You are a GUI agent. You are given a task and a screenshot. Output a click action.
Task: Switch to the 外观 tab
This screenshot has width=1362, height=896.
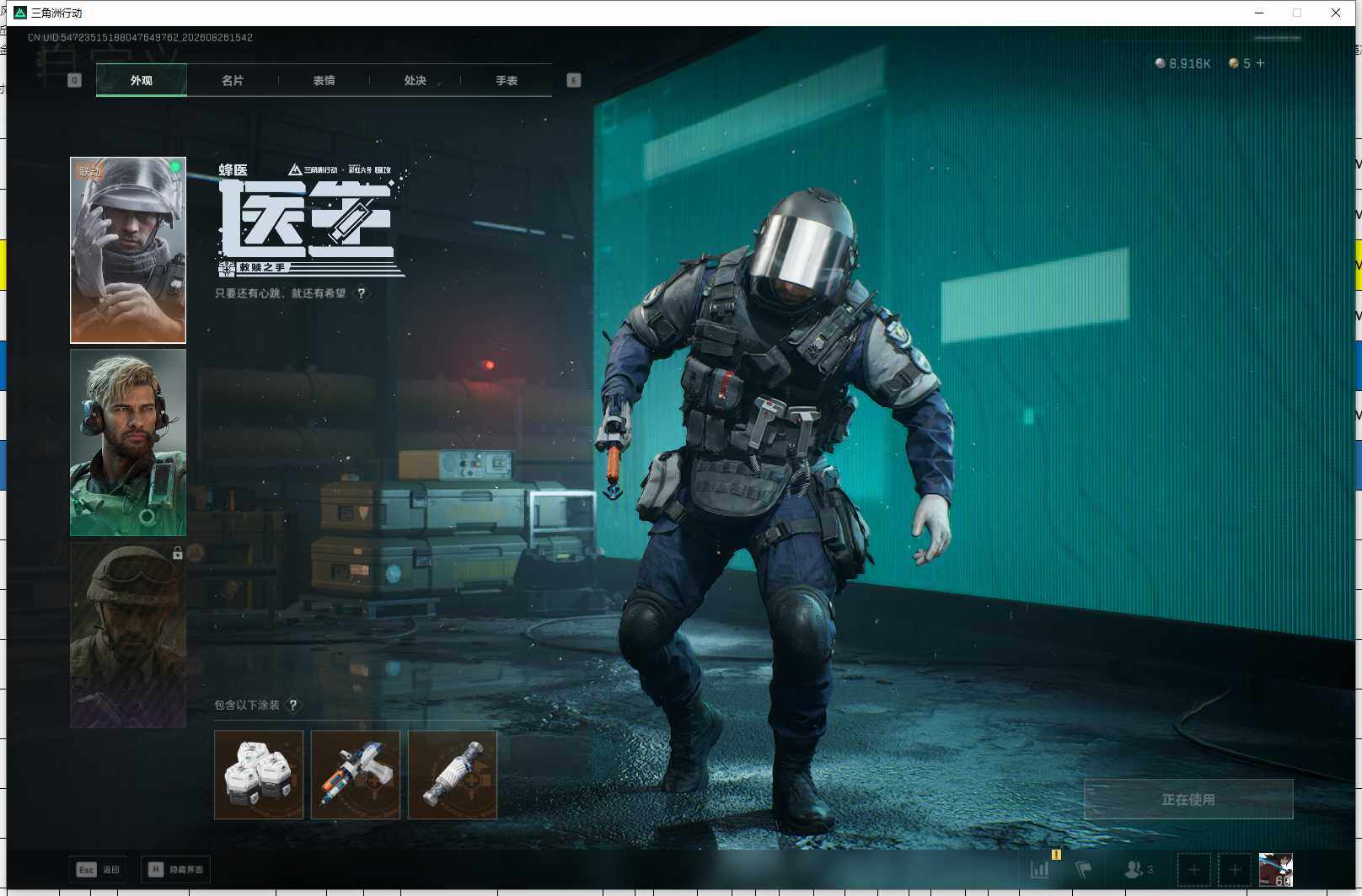pyautogui.click(x=142, y=80)
